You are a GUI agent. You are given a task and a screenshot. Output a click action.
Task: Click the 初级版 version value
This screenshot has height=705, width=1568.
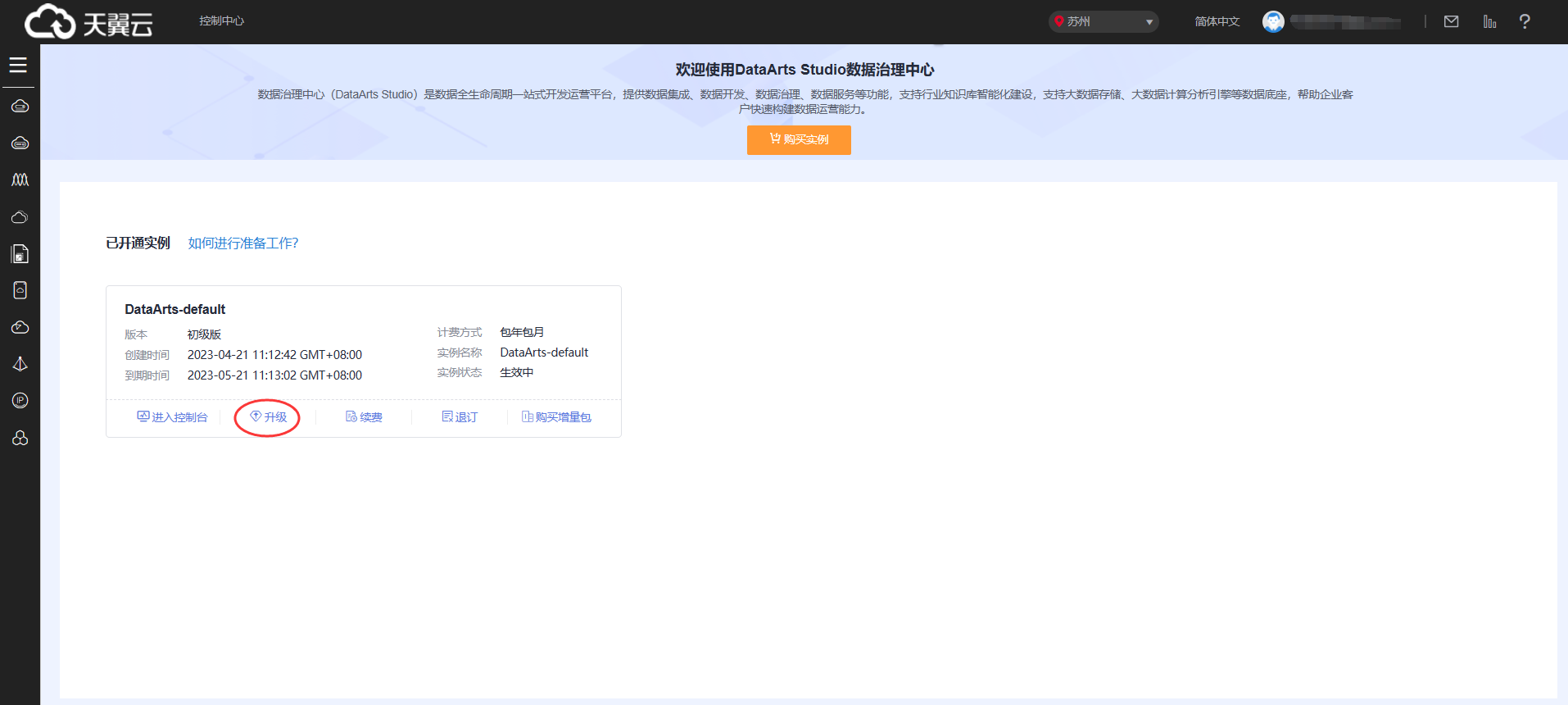pyautogui.click(x=204, y=334)
